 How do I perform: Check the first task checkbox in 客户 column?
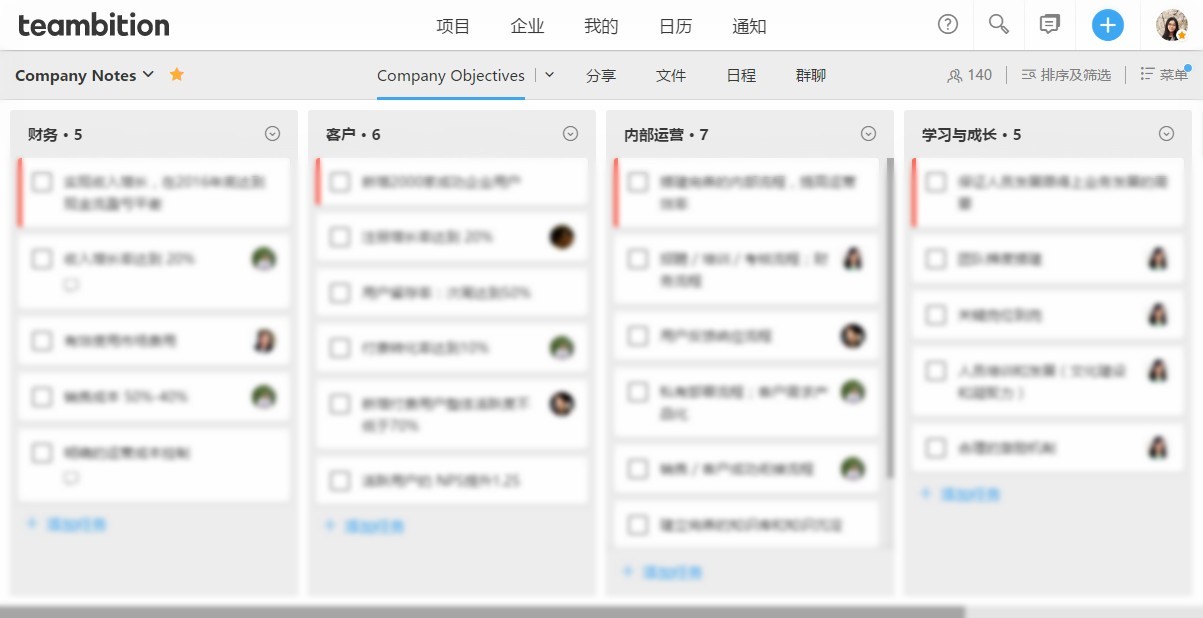pyautogui.click(x=340, y=182)
